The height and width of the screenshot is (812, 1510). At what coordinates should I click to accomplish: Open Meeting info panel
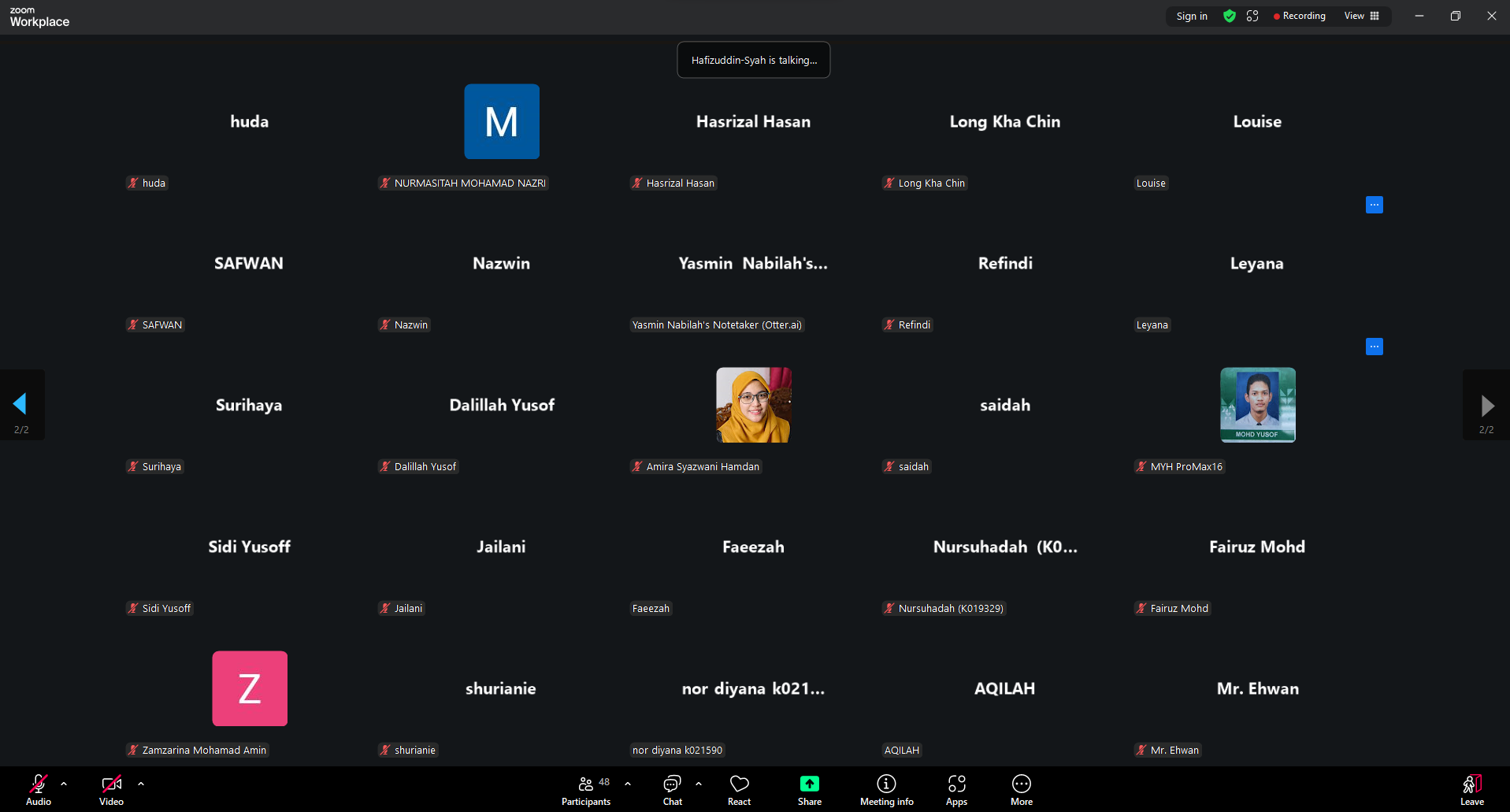pos(886,790)
